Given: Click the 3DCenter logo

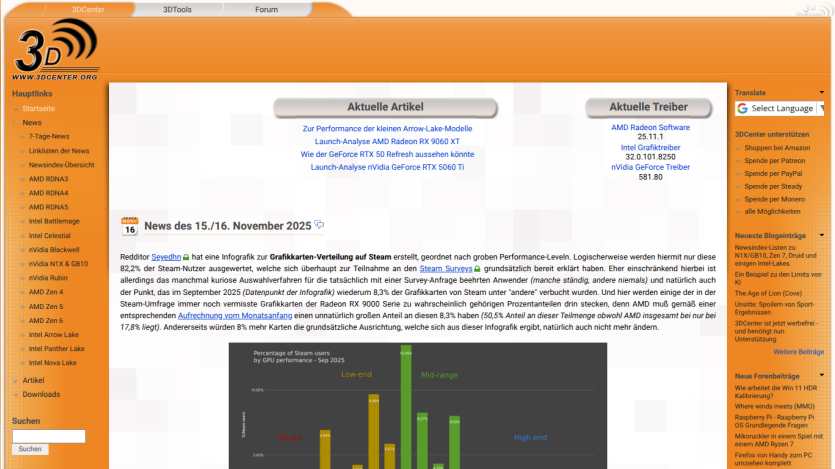Looking at the screenshot, I should tap(56, 50).
